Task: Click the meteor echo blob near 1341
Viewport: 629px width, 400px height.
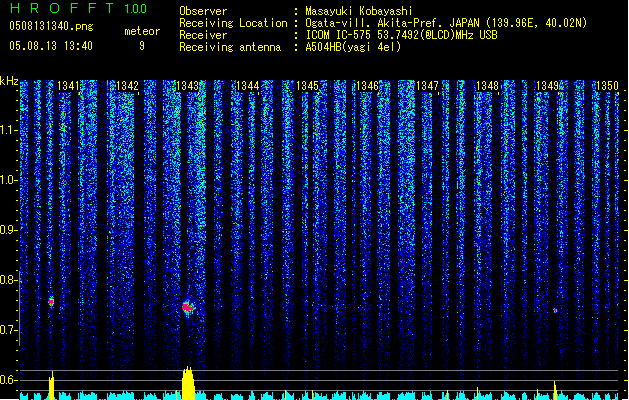Action: point(51,301)
